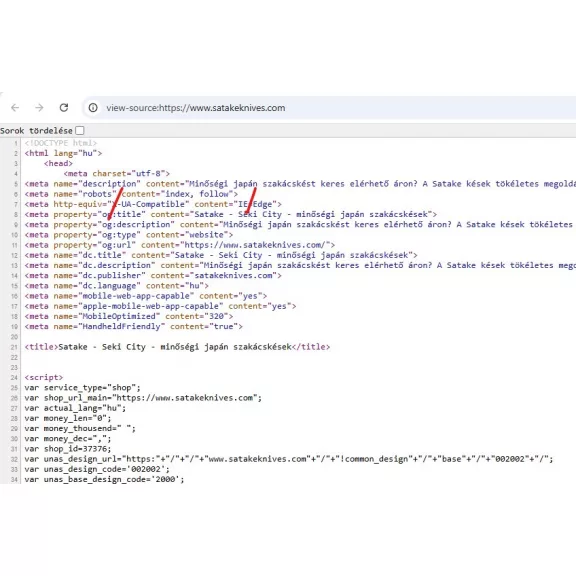Toggle the Sorok tördelése checkbox
This screenshot has width=576, height=576.
pyautogui.click(x=79, y=130)
